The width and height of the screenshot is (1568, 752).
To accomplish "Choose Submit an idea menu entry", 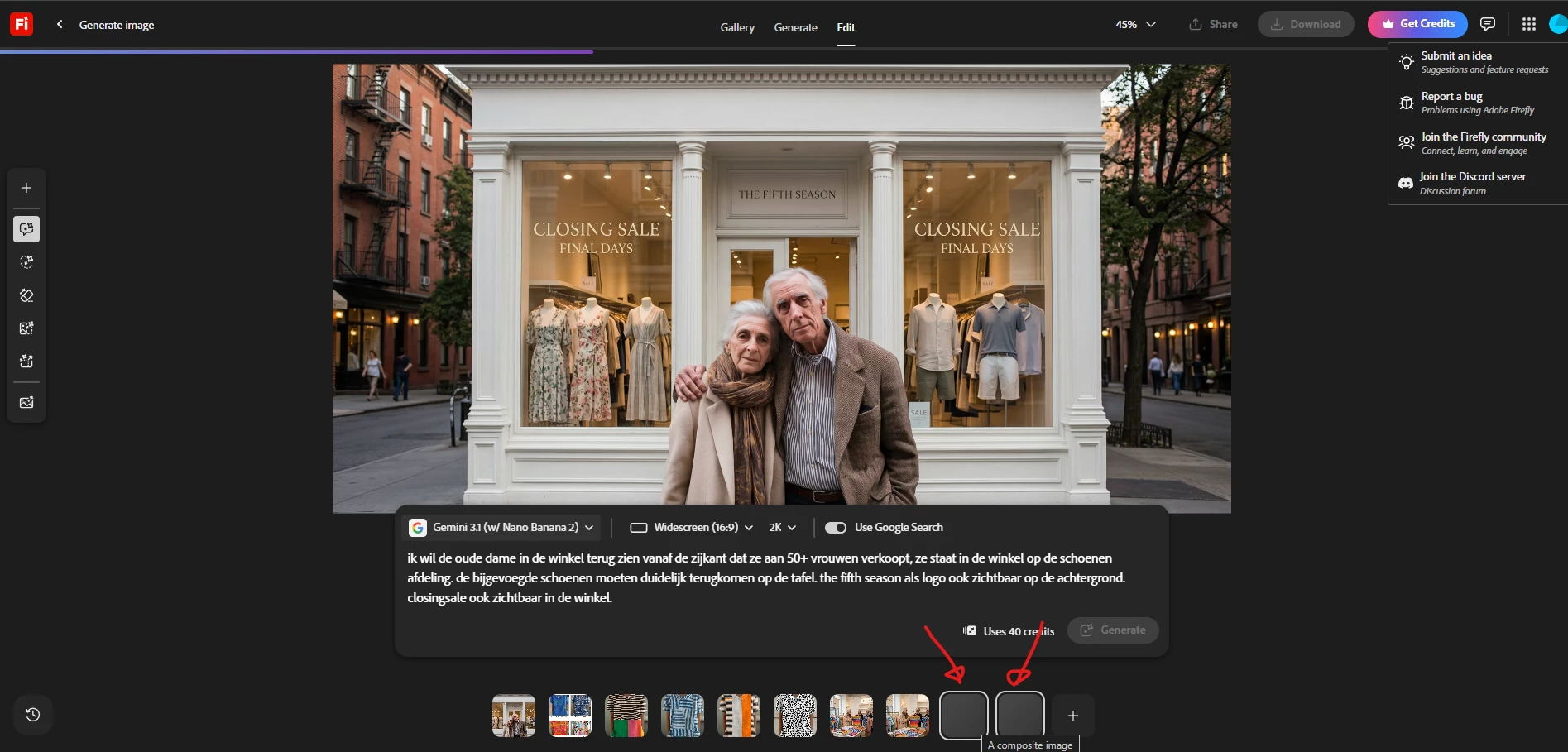I will tap(1478, 62).
